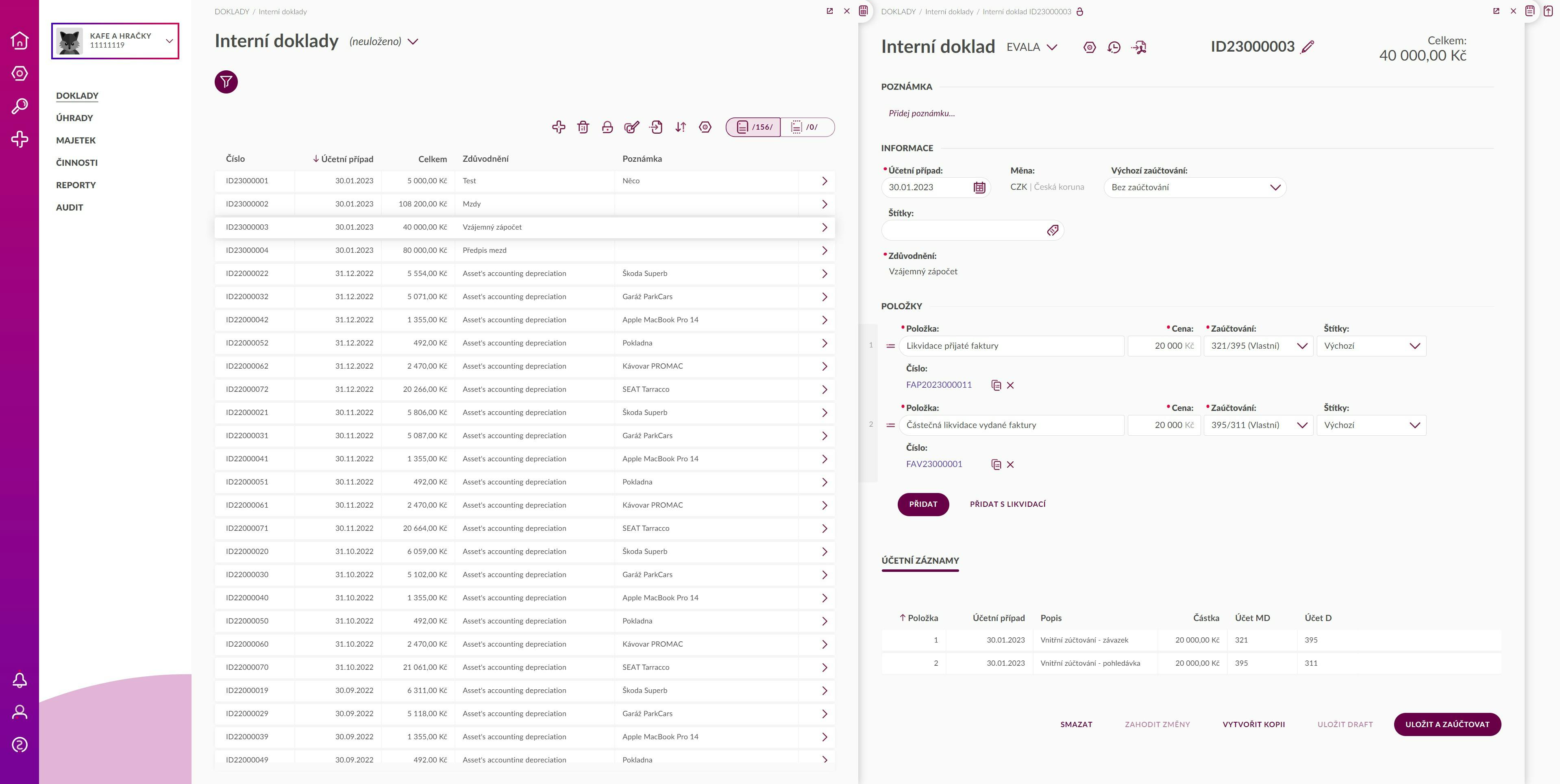Open linked invoice FAV23000001
Screen dimensions: 1560x784
coord(934,465)
